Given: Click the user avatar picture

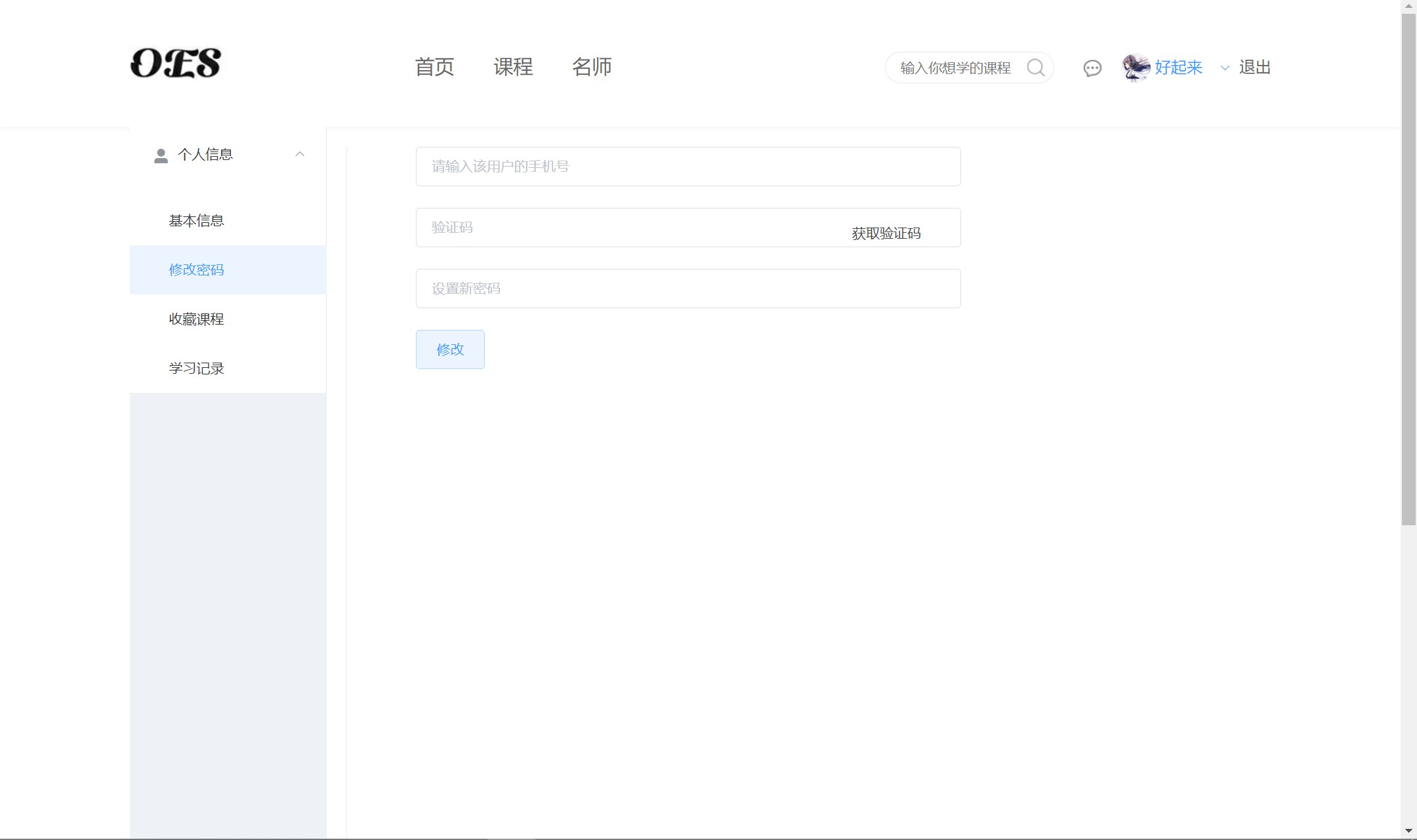Looking at the screenshot, I should pyautogui.click(x=1136, y=68).
